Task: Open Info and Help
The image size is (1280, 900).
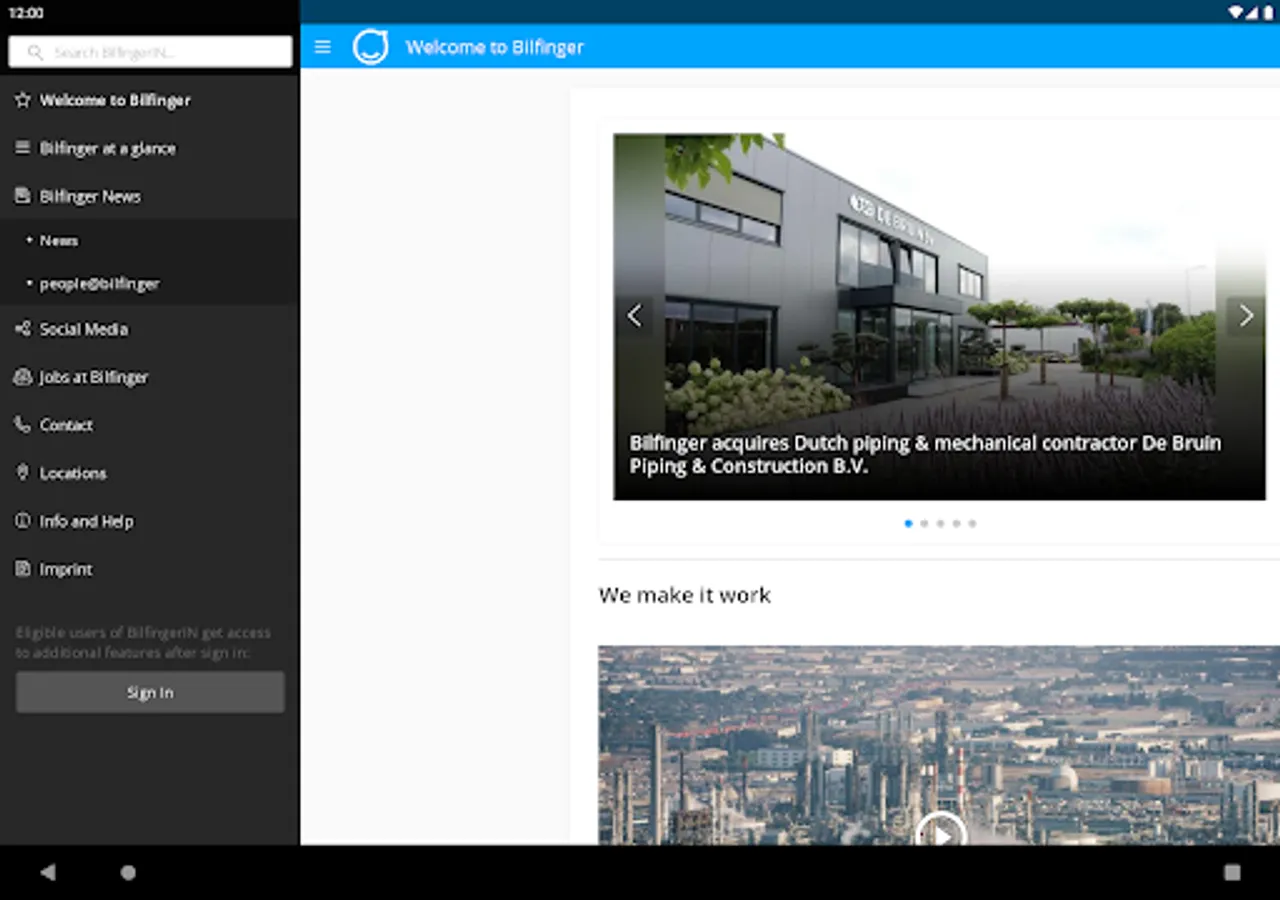Action: tap(150, 521)
